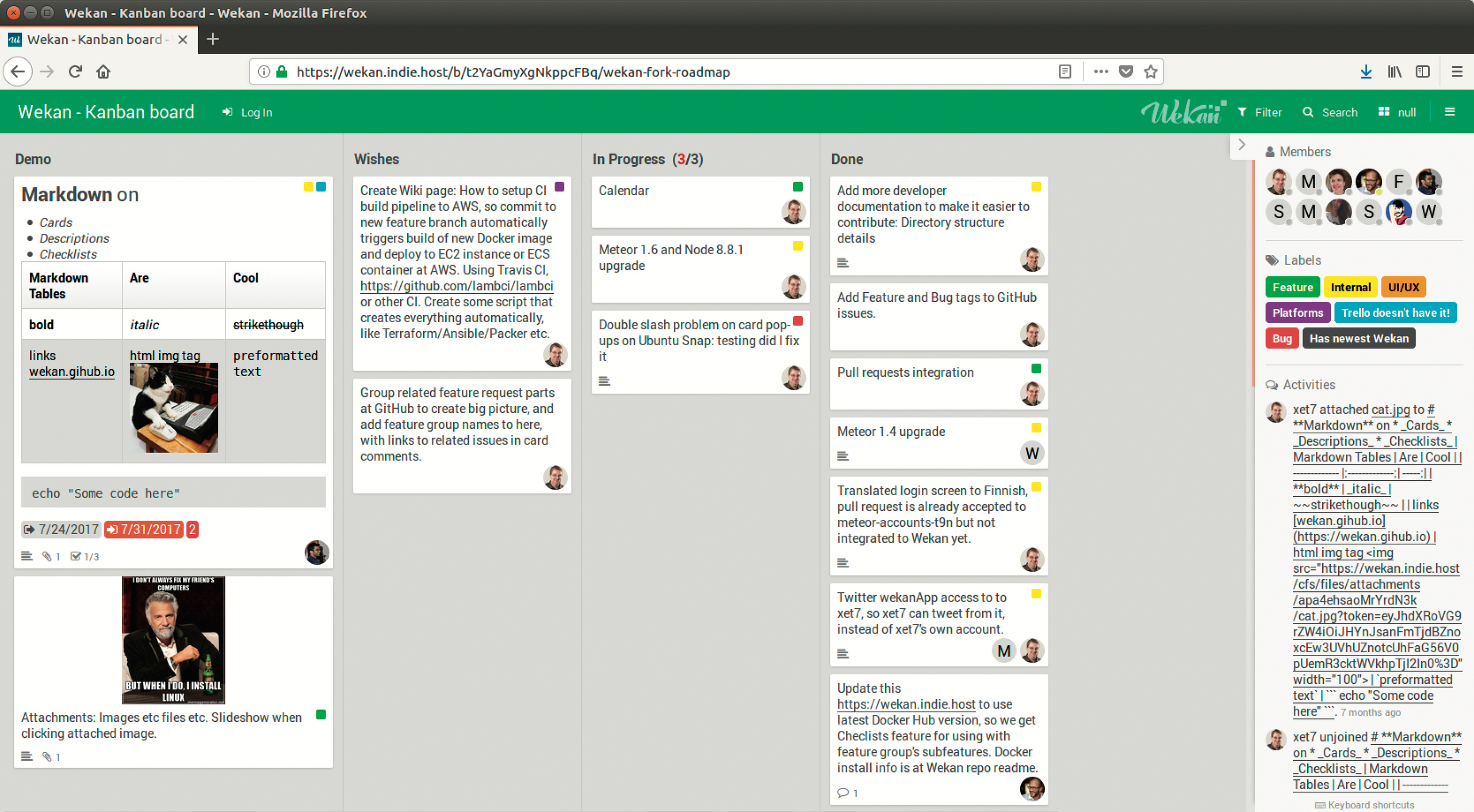The width and height of the screenshot is (1474, 812).
Task: Select the Wekan - Kanban board tab
Action: [x=95, y=40]
